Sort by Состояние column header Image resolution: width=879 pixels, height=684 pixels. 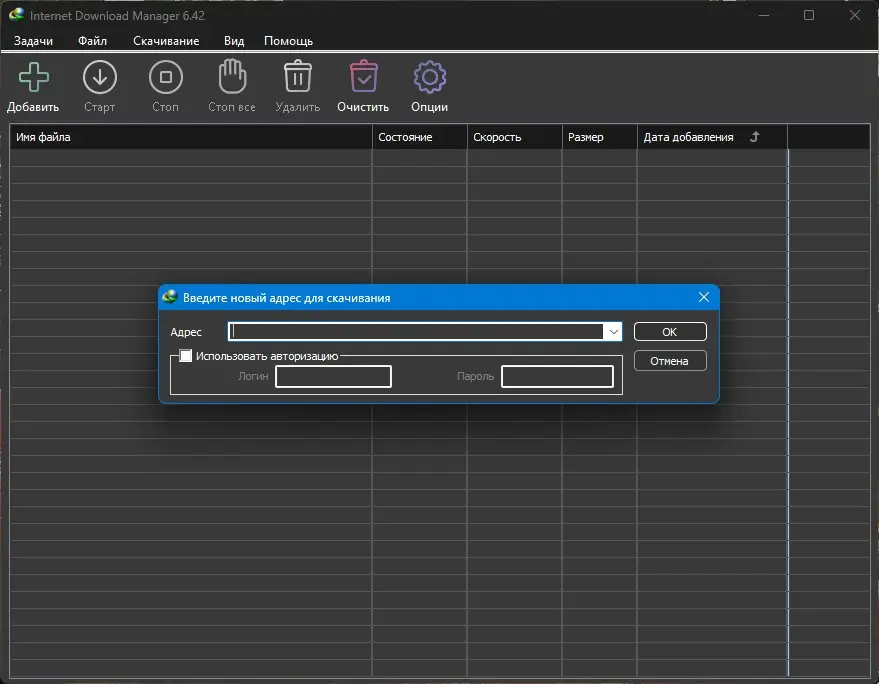click(419, 137)
